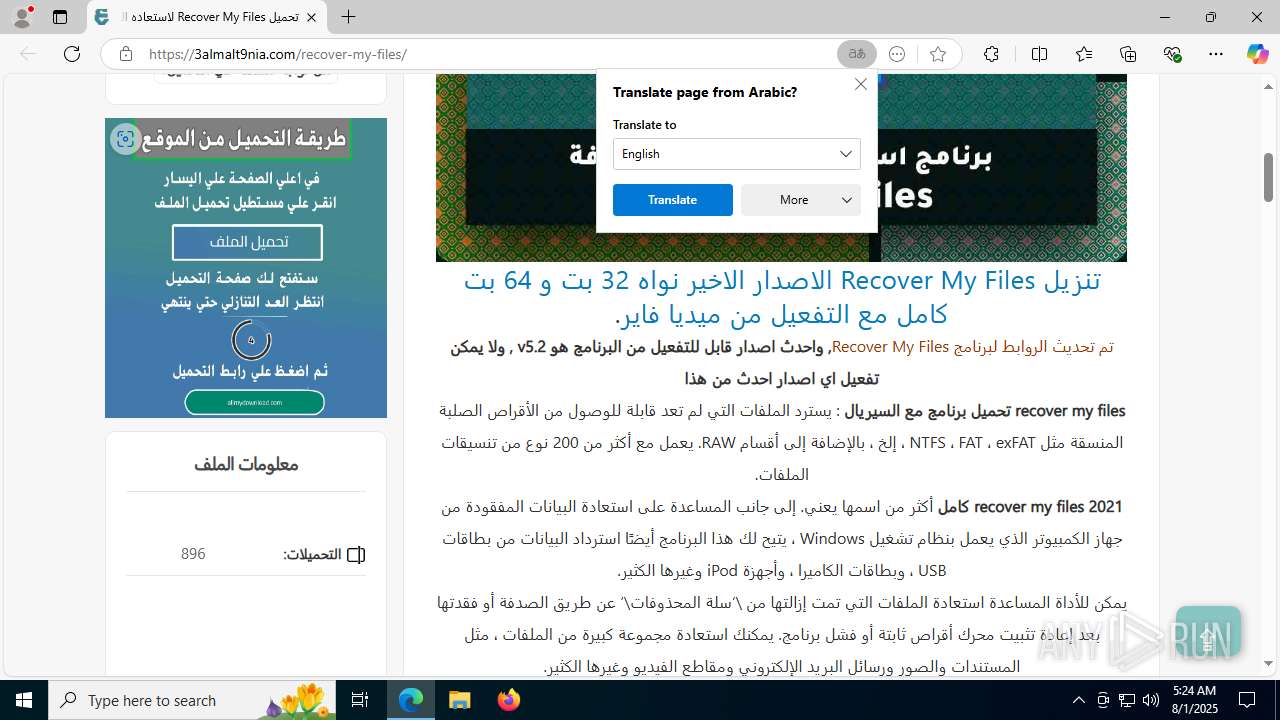Screen dimensions: 1280x720
Task: Open Task View on the taskbar
Action: 361,700
